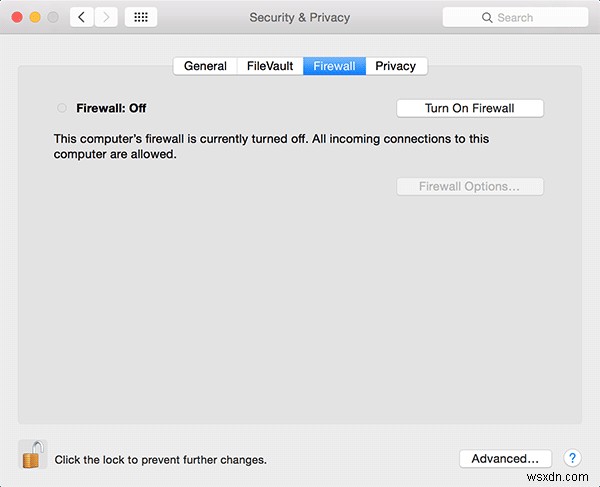
Task: Switch to the General tab
Action: click(205, 66)
